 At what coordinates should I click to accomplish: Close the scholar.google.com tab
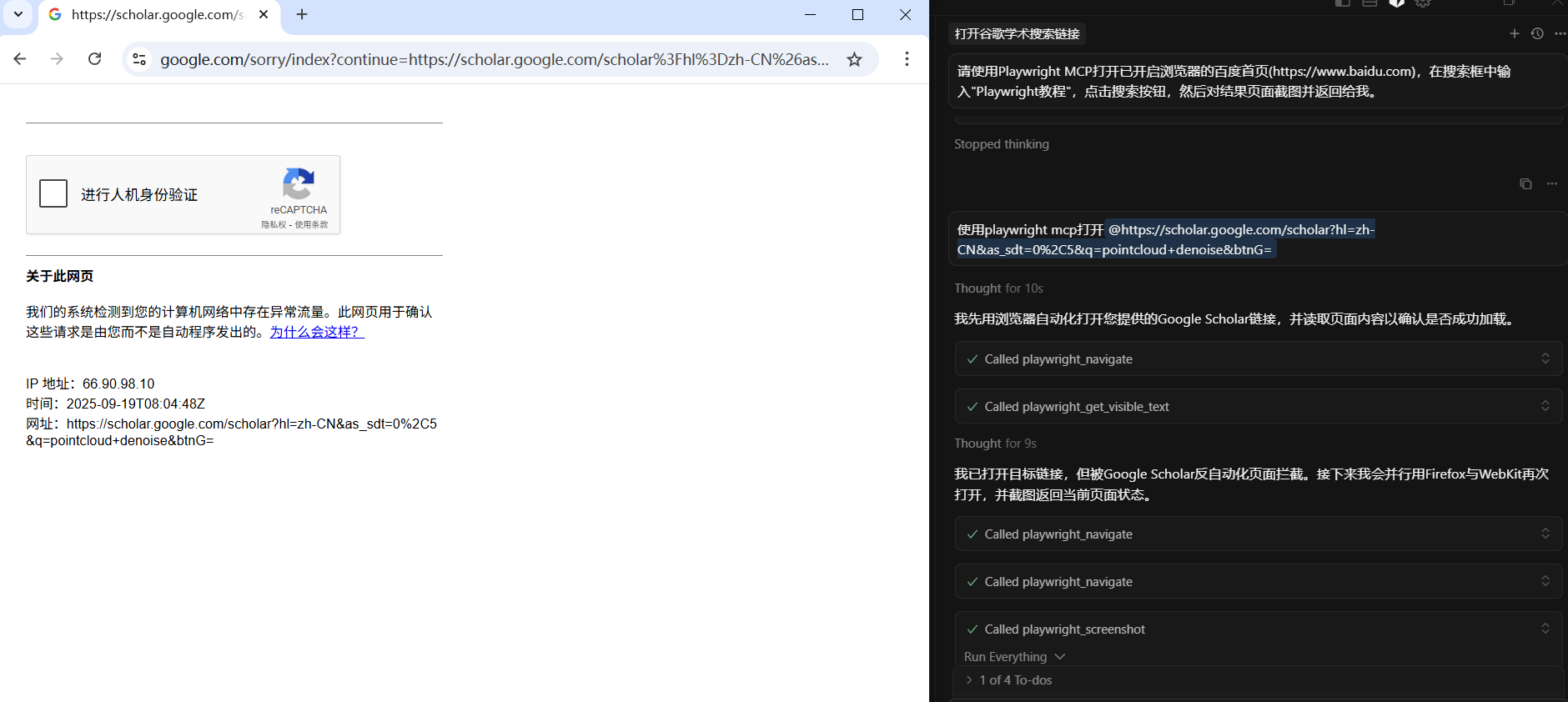tap(264, 14)
